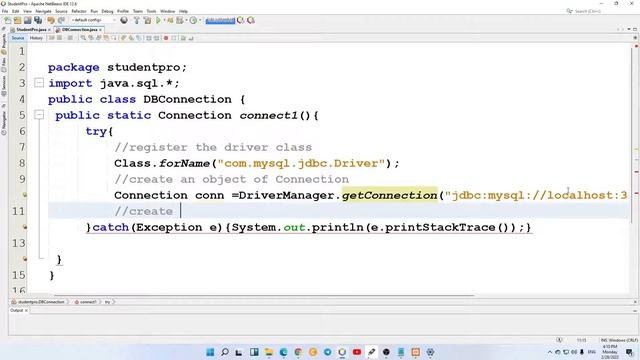Click the studentpro.DBConnection breadcrumb

[38, 302]
